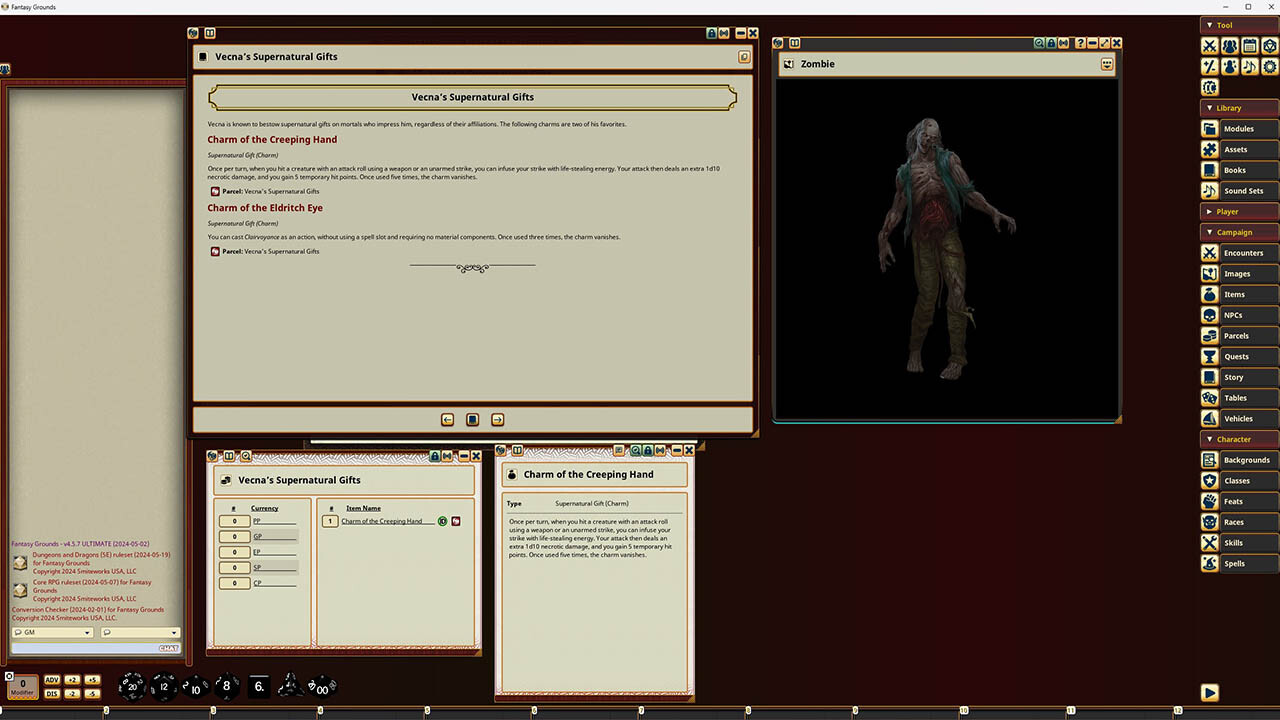
Task: Toggle the DIS disadvantage button
Action: (52, 693)
